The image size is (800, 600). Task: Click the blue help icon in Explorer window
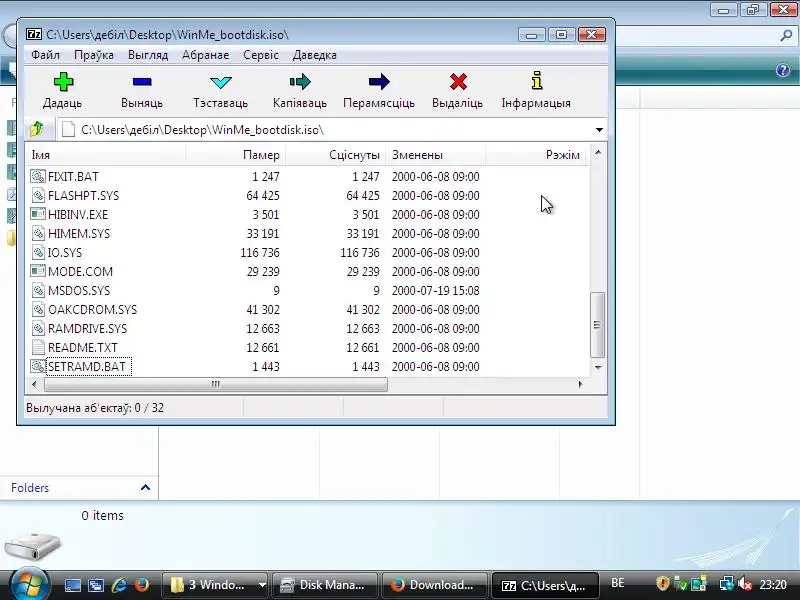[783, 70]
